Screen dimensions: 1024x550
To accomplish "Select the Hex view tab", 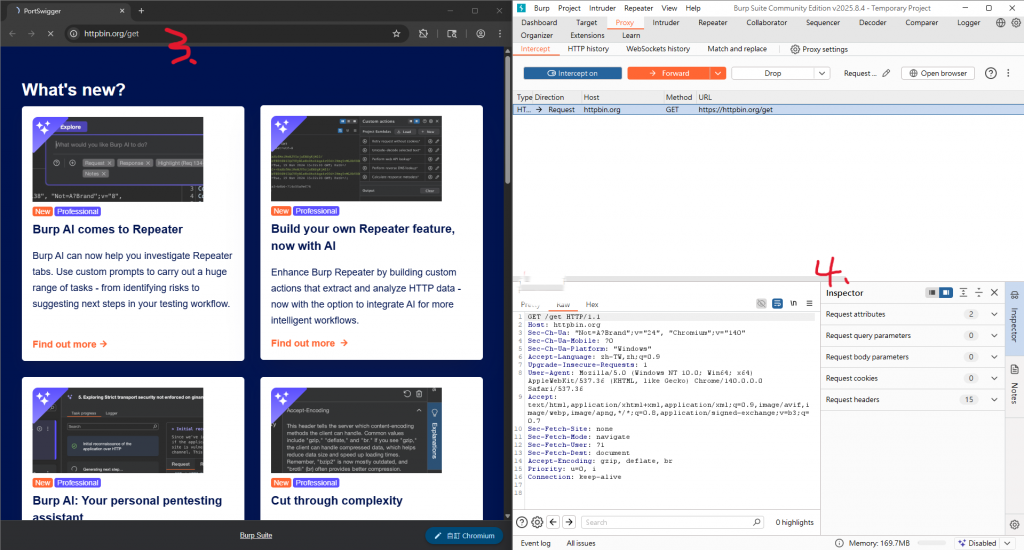I will click(592, 304).
